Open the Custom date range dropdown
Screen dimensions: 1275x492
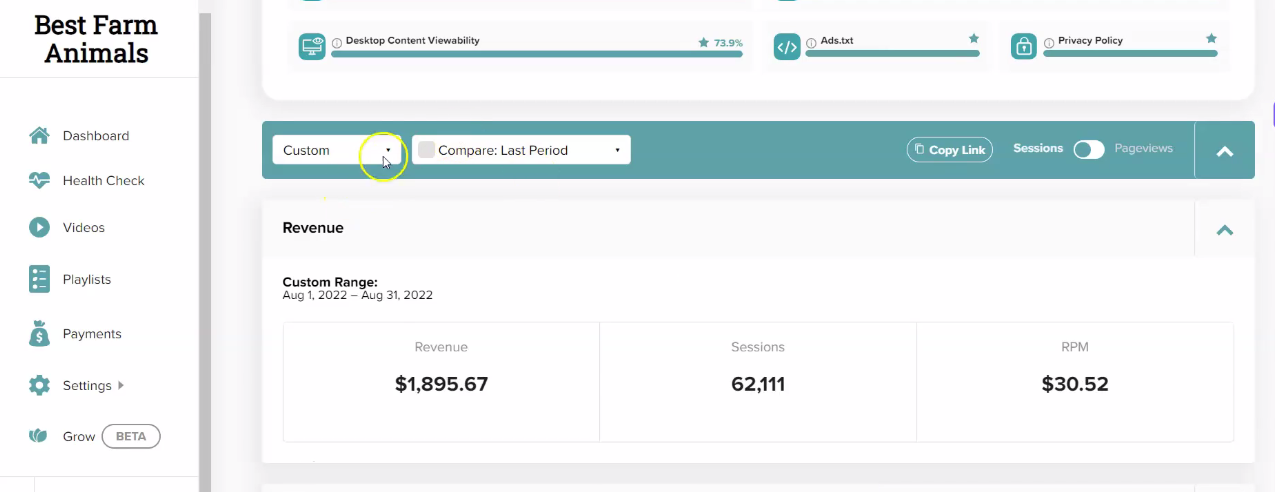(337, 150)
